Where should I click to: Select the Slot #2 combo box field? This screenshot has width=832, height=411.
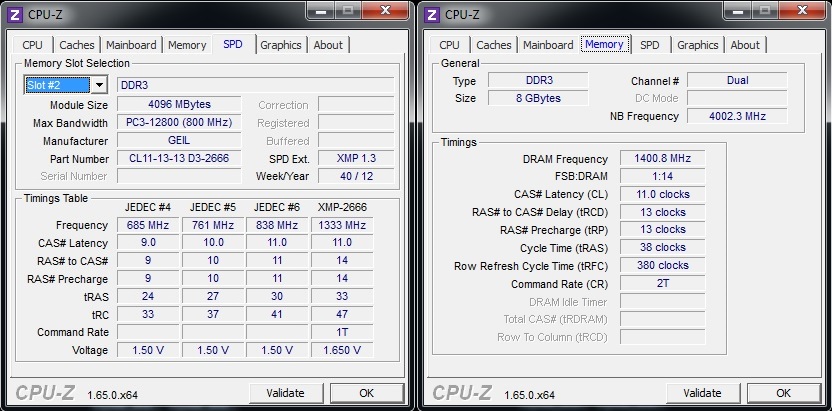[x=66, y=85]
